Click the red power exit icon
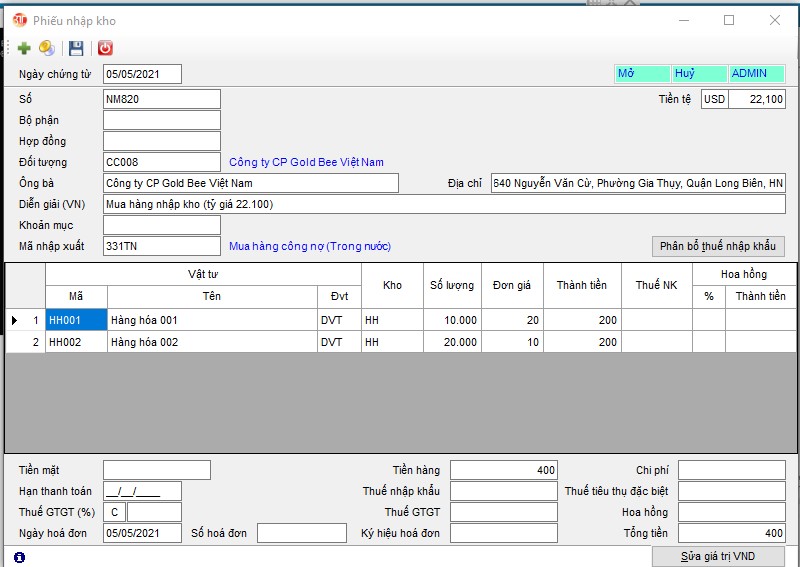Screen dimensions: 800x567 coord(105,48)
